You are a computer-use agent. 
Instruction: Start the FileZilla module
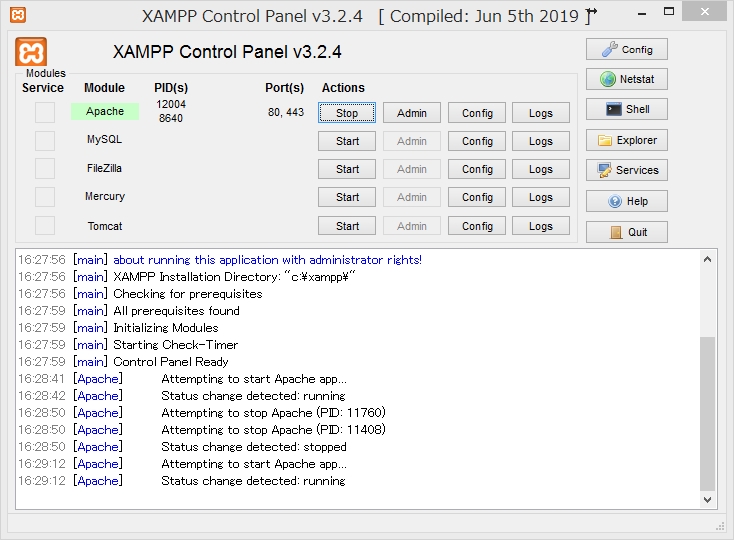[x=347, y=169]
